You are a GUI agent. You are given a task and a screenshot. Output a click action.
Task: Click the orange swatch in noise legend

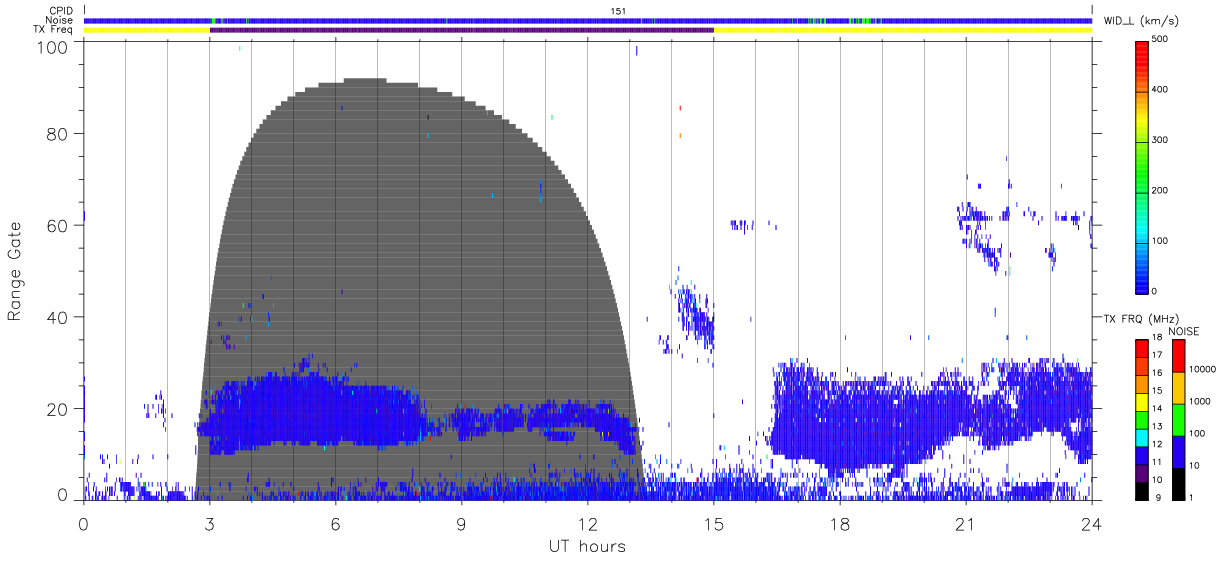click(x=1178, y=388)
